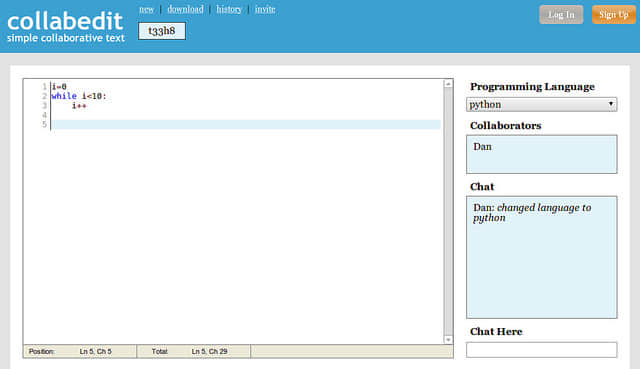
Task: Place cursor on code line 'i=0'
Action: [x=59, y=87]
